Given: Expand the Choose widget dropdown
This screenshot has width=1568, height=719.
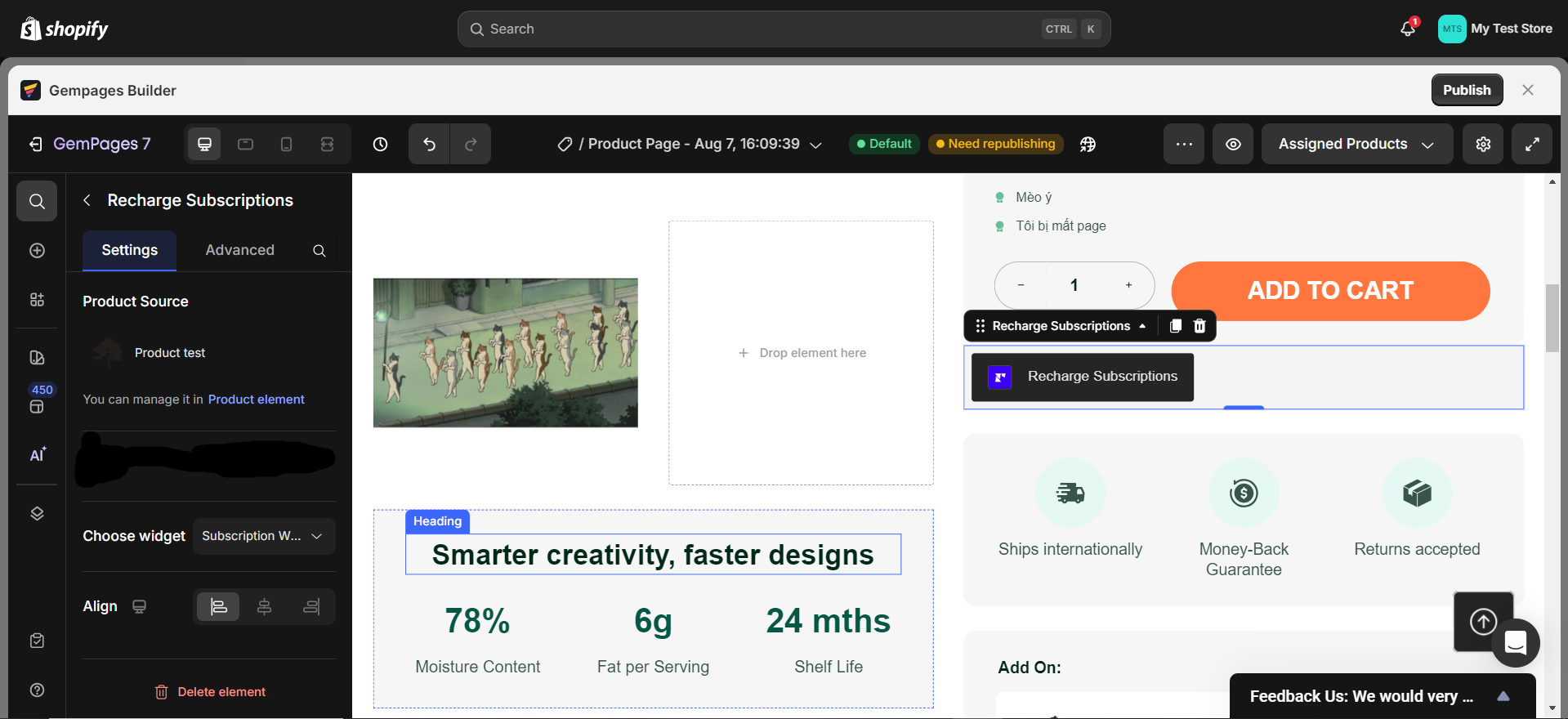Looking at the screenshot, I should pyautogui.click(x=263, y=536).
